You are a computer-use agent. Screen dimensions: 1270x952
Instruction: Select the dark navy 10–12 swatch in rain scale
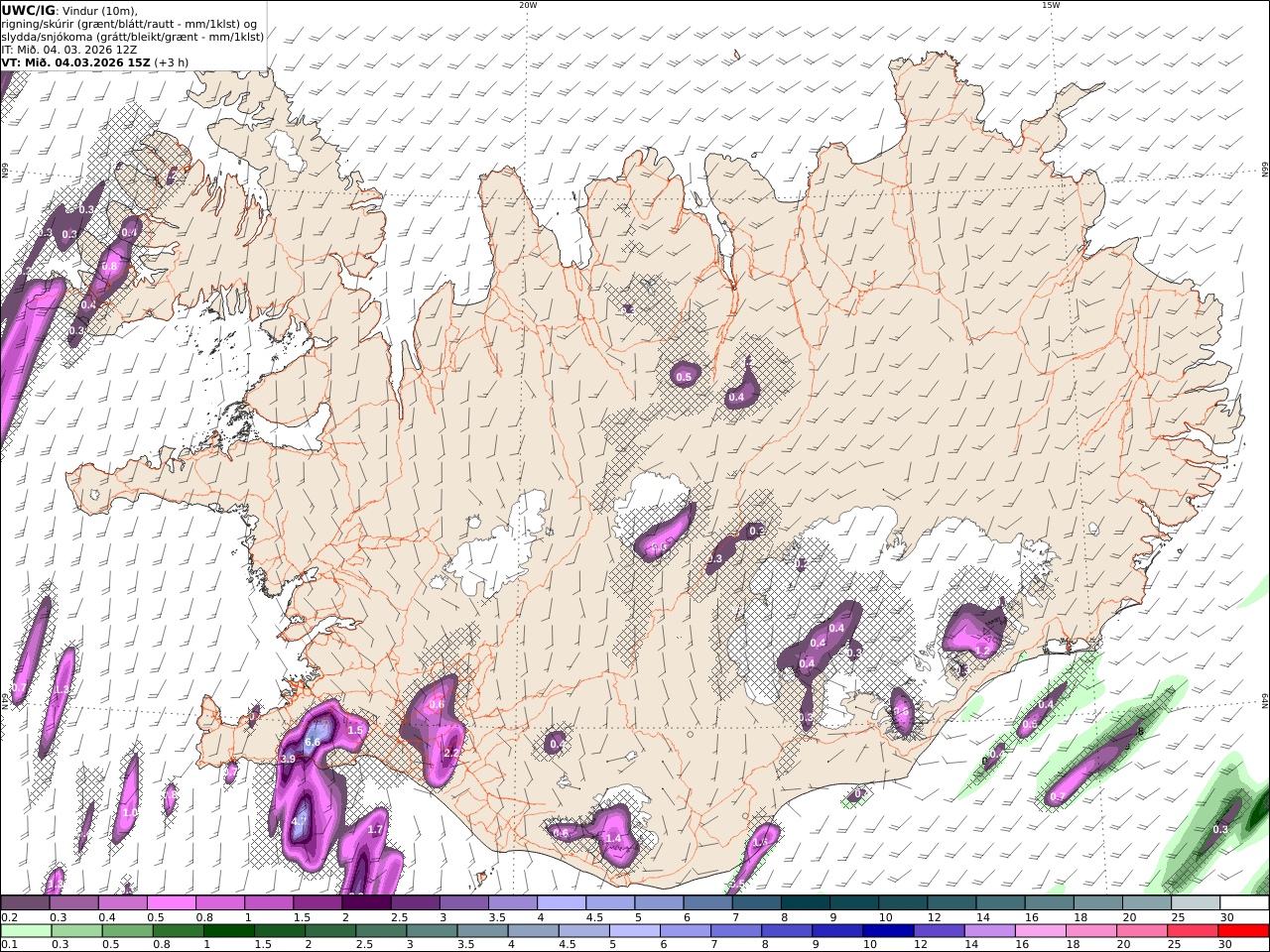(887, 931)
